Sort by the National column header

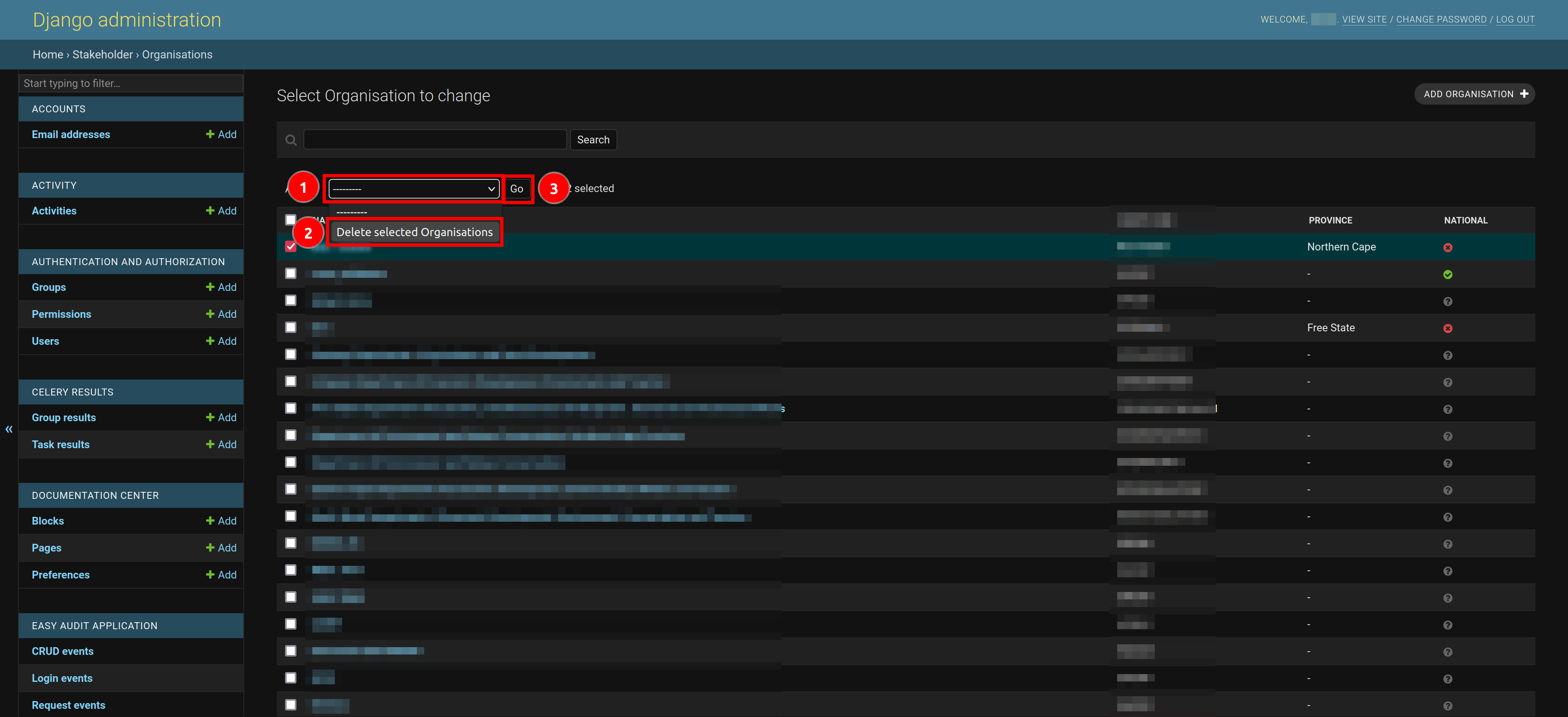point(1465,221)
